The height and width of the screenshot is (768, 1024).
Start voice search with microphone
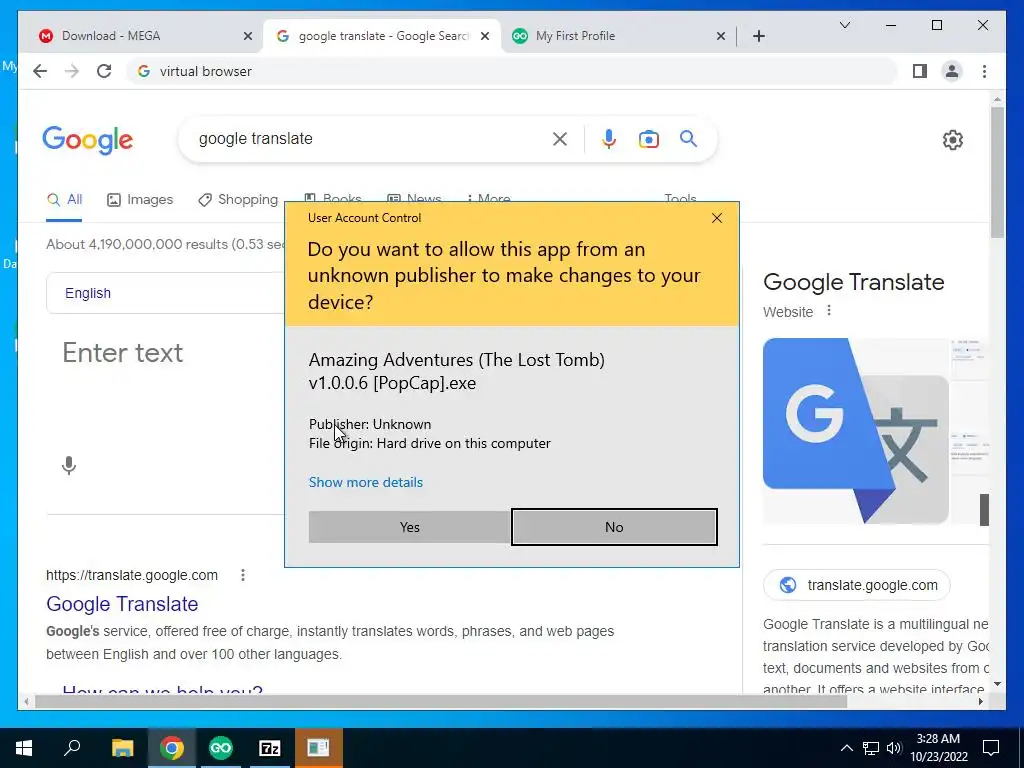[x=609, y=138]
